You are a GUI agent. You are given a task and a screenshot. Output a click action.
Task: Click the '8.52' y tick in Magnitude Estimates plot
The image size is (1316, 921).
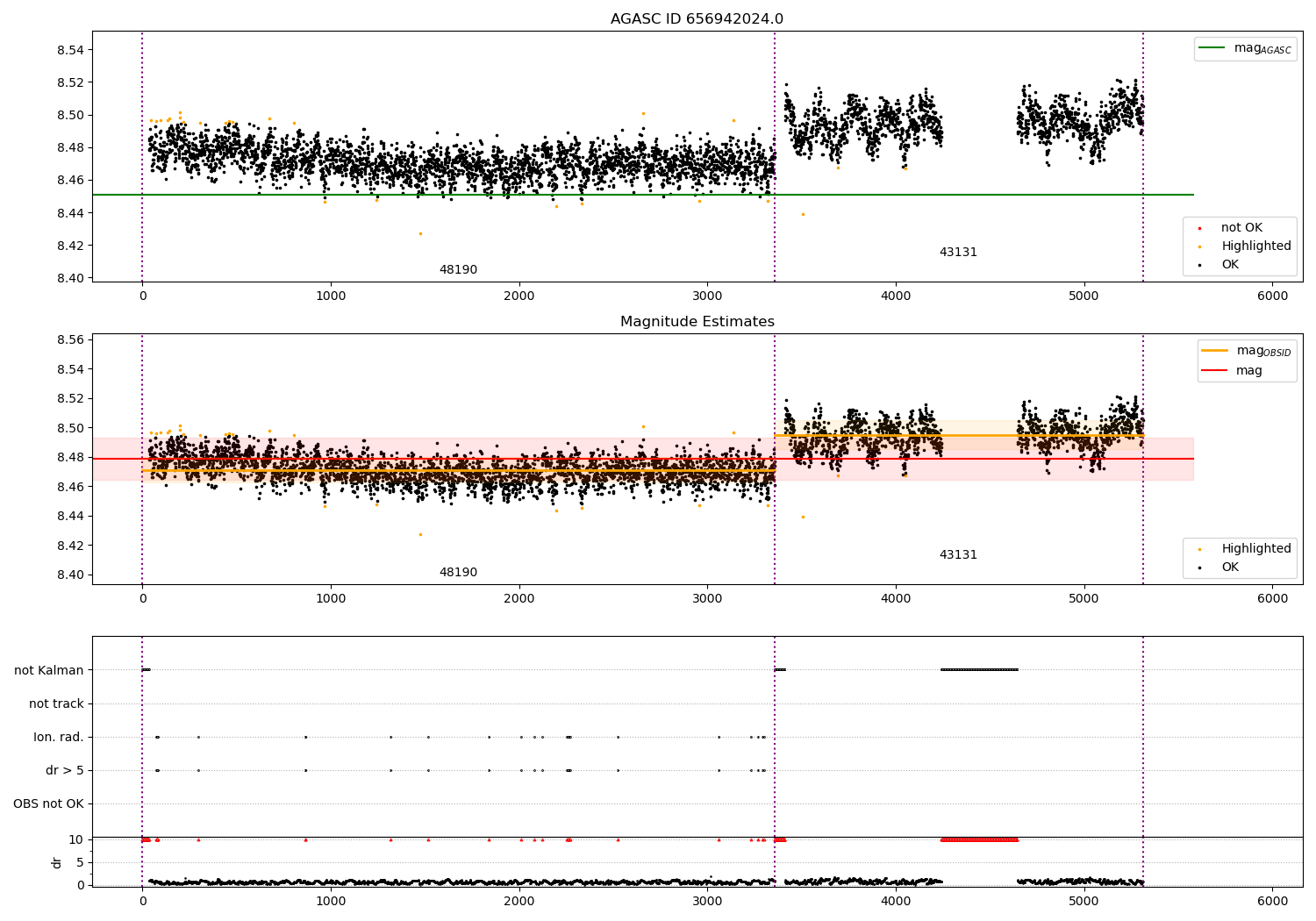coord(70,399)
